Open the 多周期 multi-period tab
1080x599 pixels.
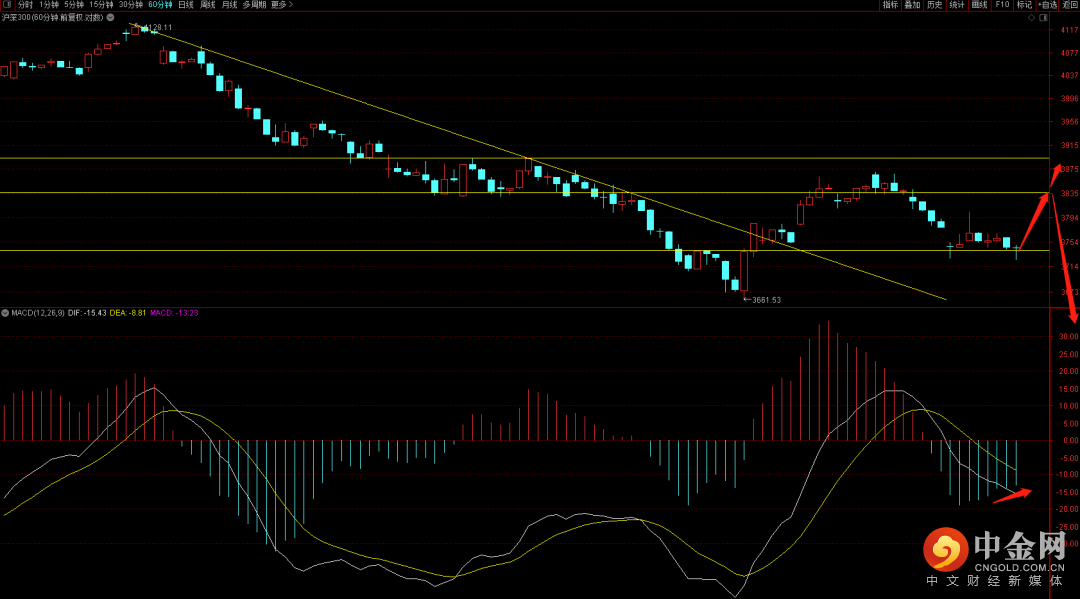(254, 5)
